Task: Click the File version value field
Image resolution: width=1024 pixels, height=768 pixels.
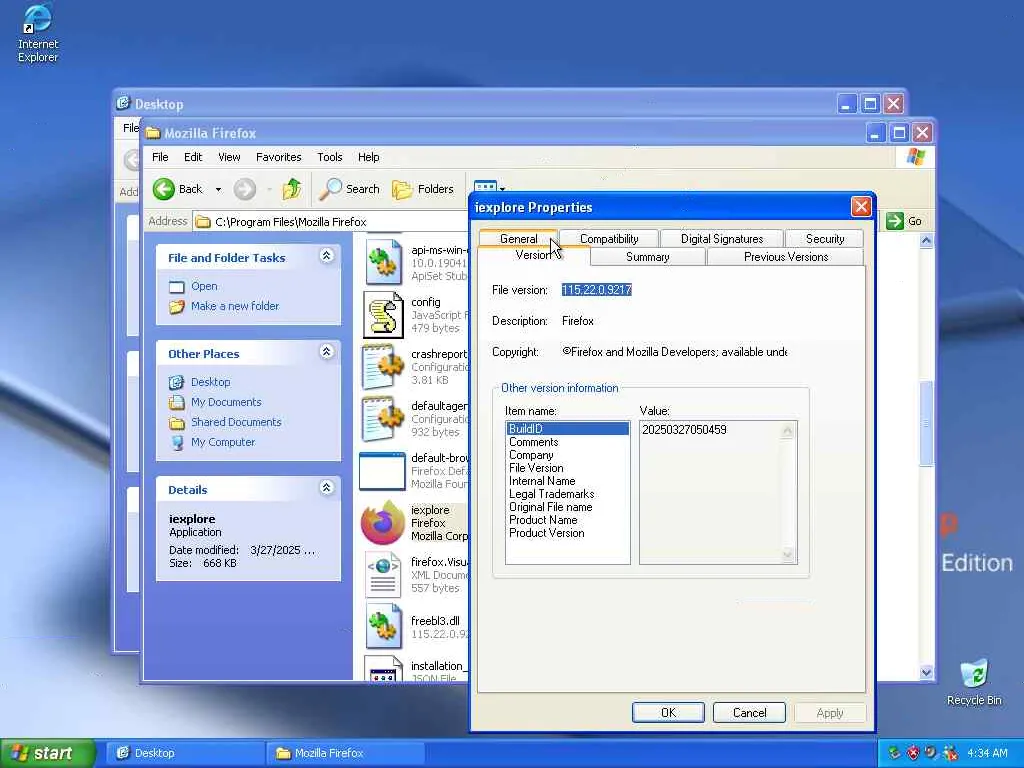Action: pyautogui.click(x=597, y=290)
